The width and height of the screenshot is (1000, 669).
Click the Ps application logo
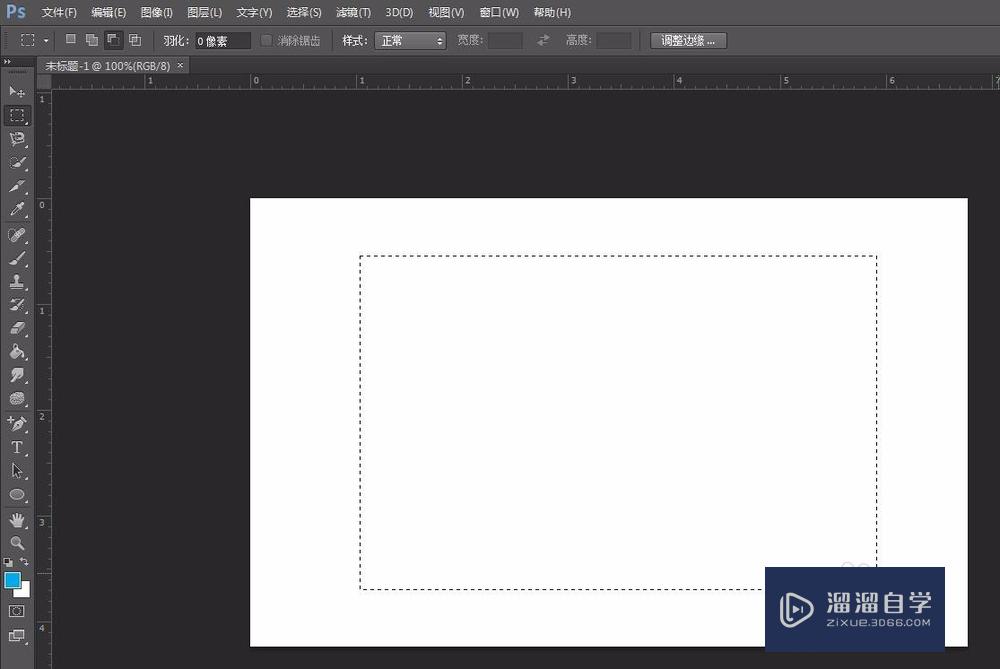(x=16, y=11)
